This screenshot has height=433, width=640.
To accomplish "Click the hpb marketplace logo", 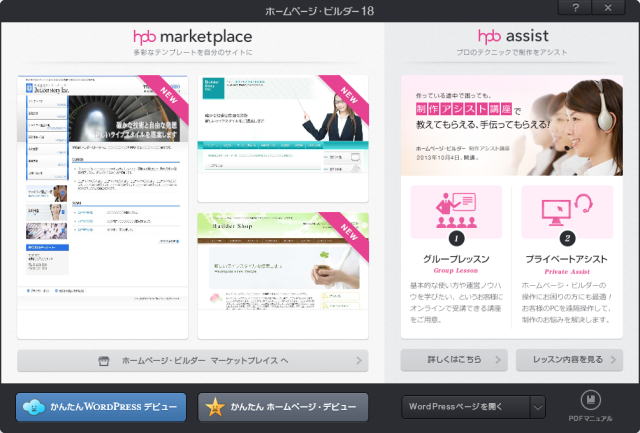I will tap(193, 37).
